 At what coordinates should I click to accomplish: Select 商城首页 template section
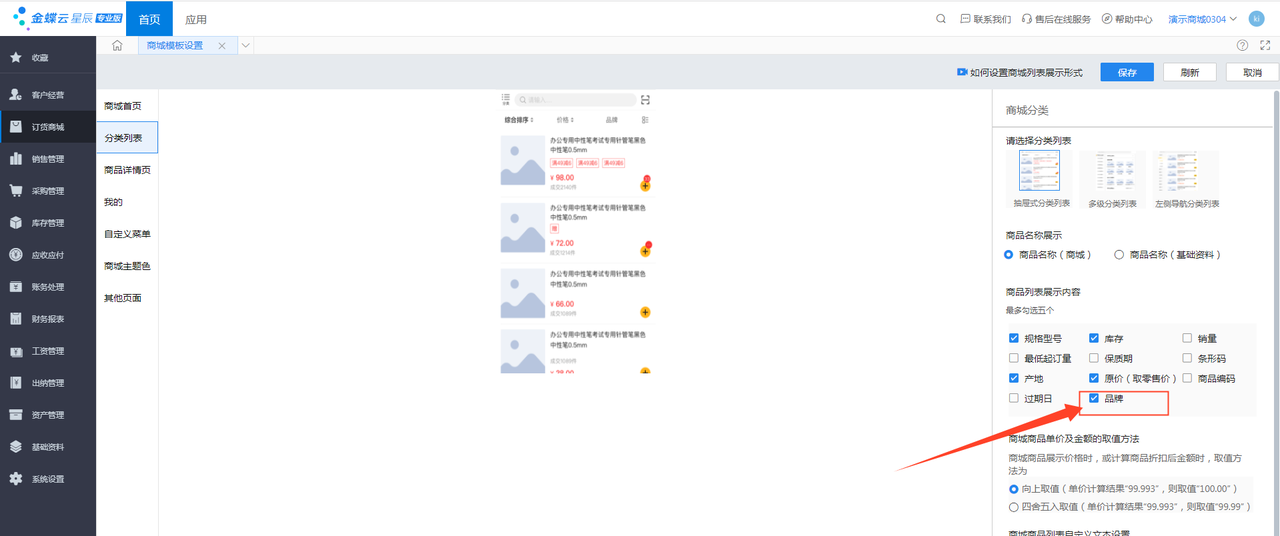[127, 106]
